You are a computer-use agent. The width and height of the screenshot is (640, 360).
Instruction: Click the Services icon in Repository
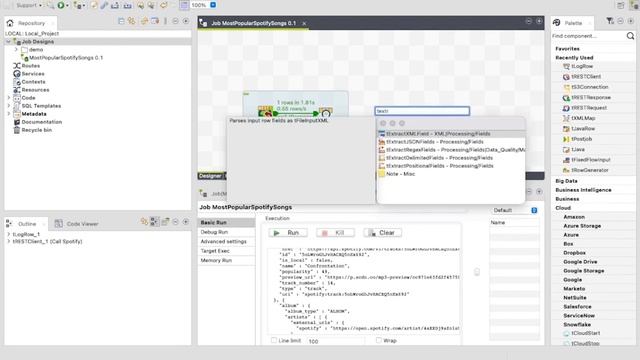(x=17, y=74)
